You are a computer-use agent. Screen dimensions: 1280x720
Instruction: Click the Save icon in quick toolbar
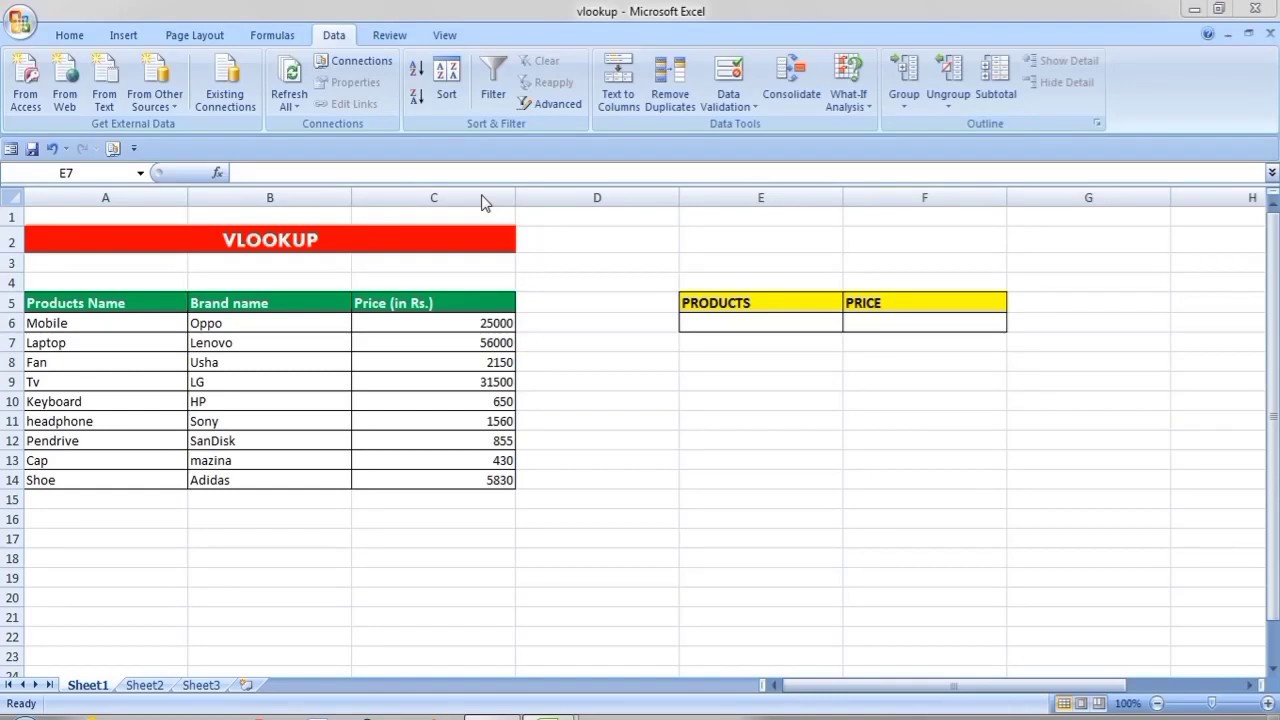32,149
